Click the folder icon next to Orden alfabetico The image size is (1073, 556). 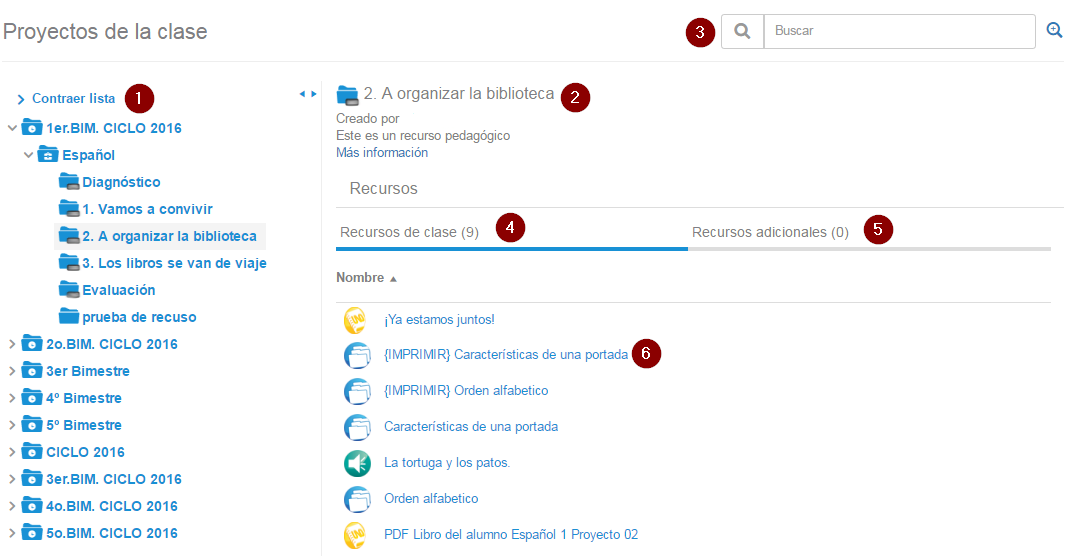click(357, 498)
